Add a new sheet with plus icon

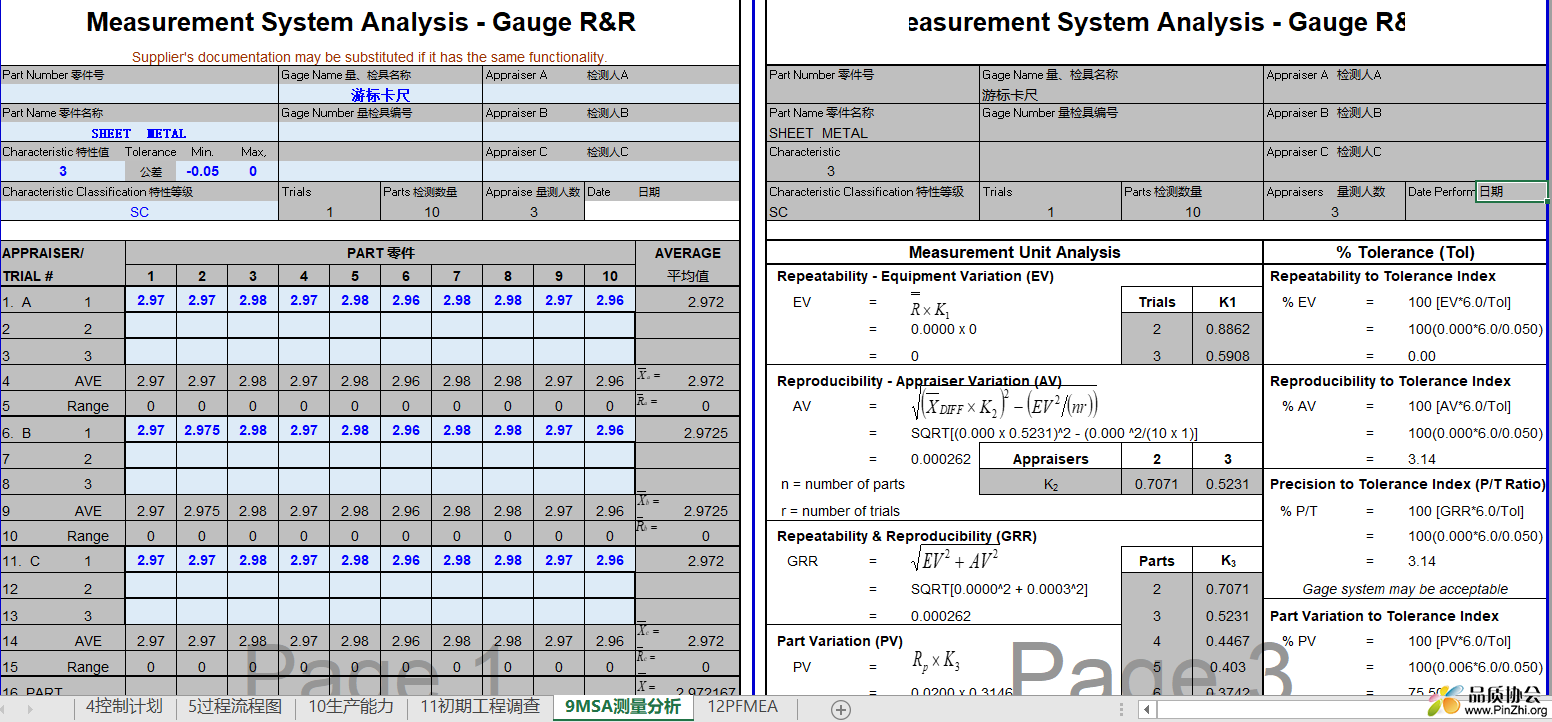click(841, 709)
